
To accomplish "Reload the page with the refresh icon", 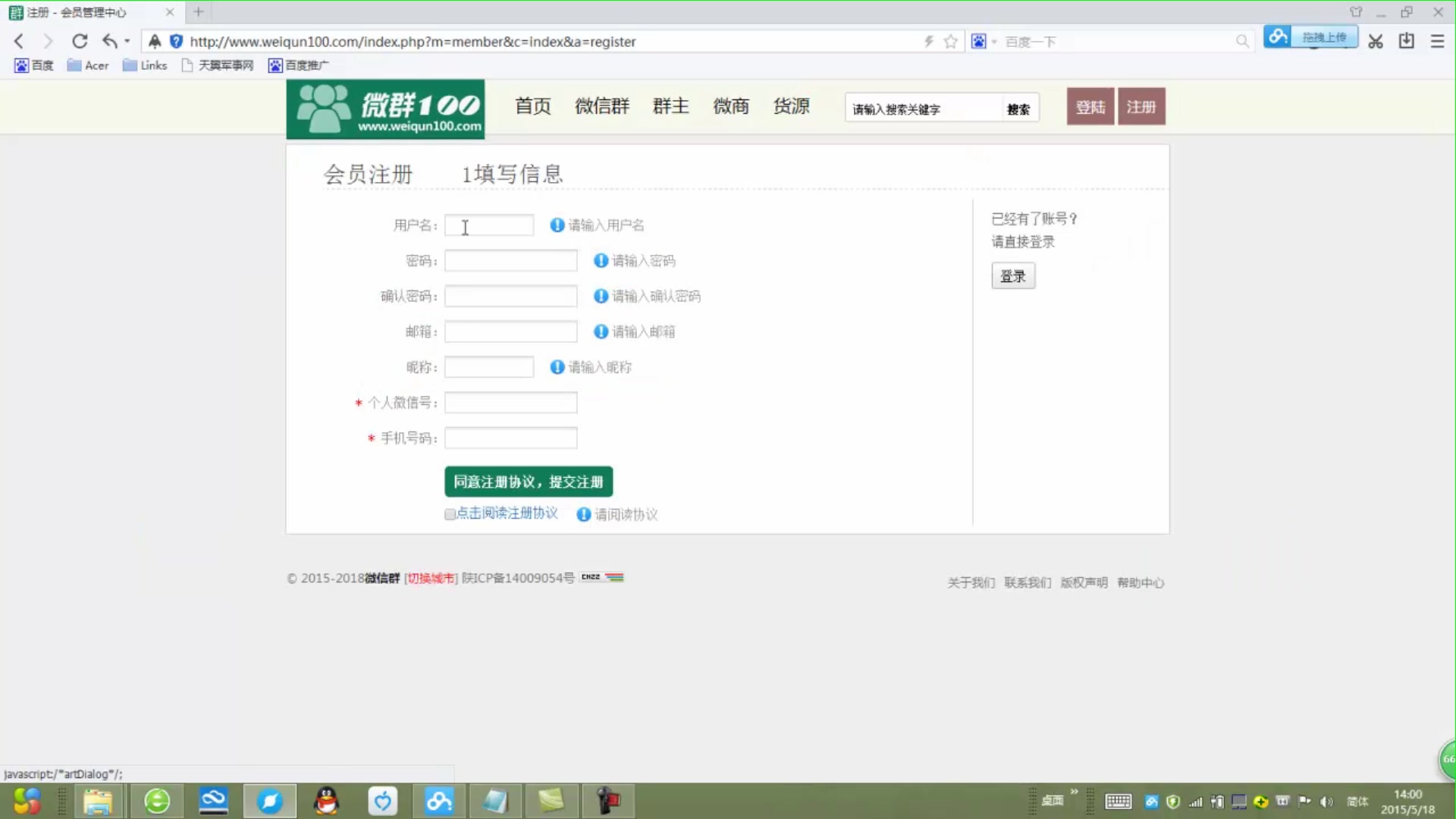I will click(x=80, y=42).
